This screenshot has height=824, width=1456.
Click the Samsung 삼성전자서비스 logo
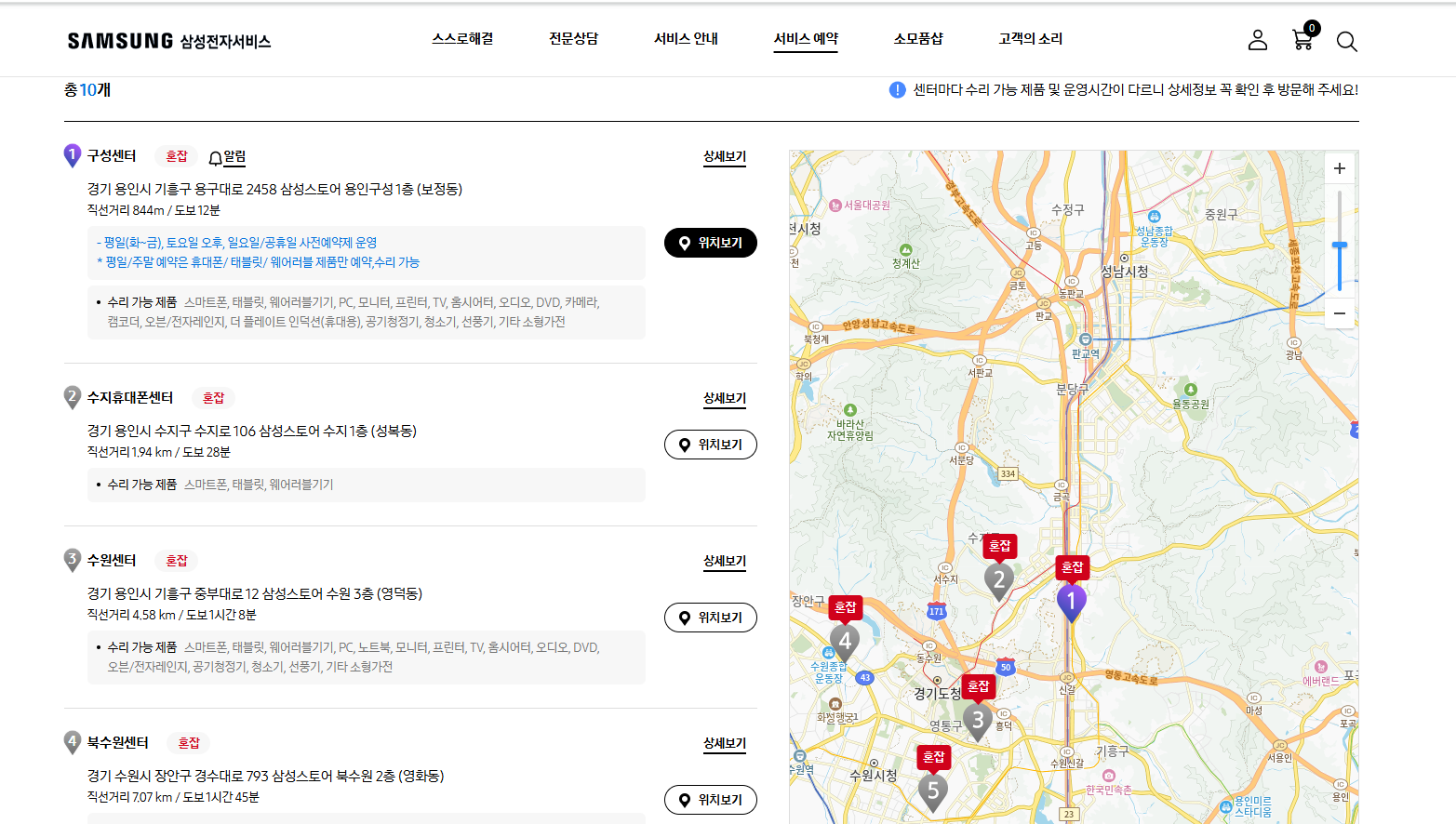coord(169,41)
